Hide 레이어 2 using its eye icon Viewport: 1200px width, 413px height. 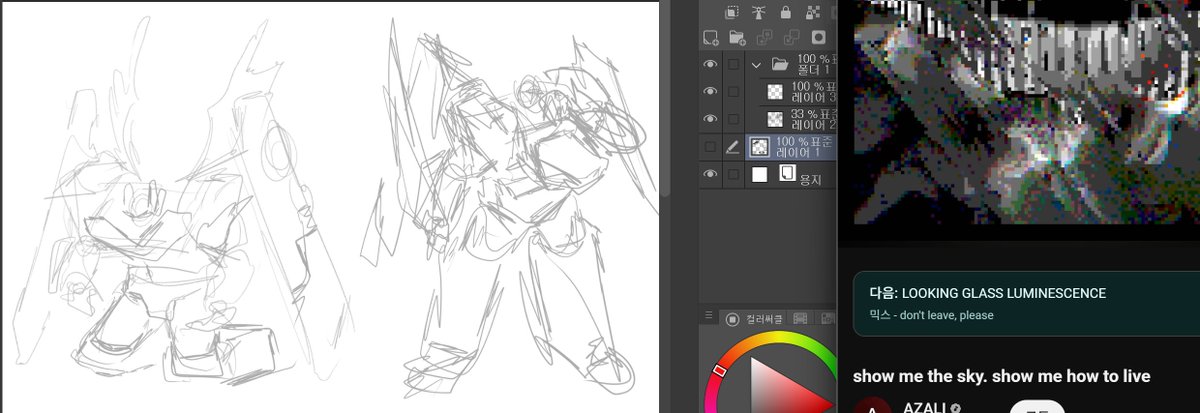pos(710,119)
